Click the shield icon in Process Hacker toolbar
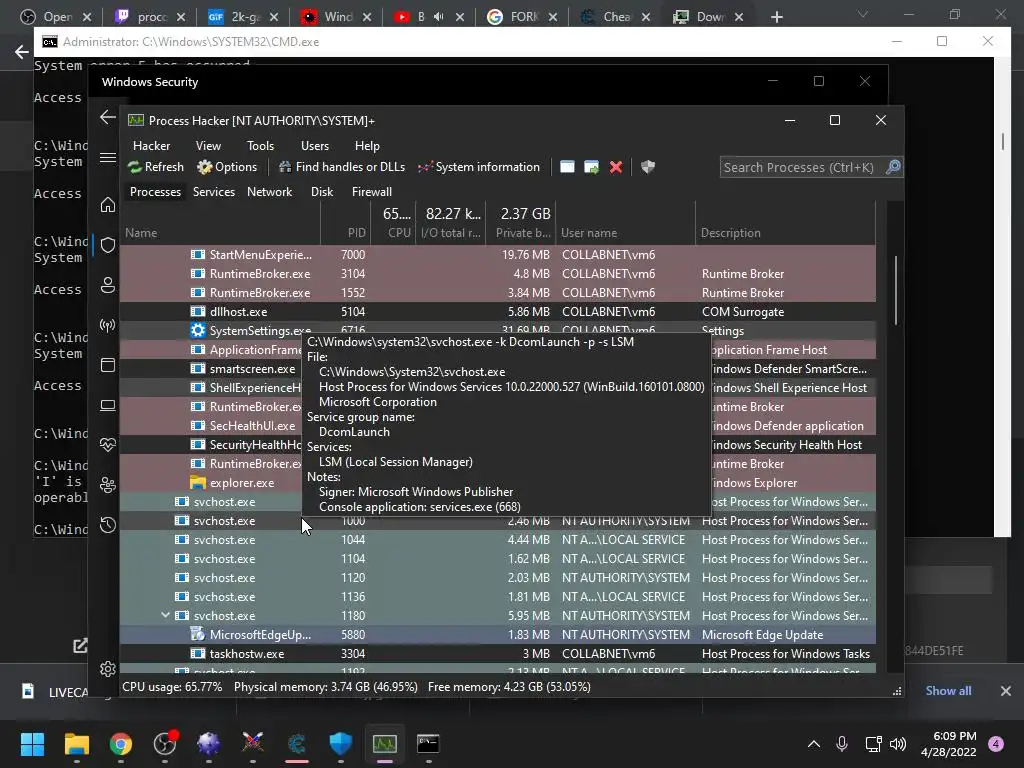The height and width of the screenshot is (768, 1024). pos(647,167)
